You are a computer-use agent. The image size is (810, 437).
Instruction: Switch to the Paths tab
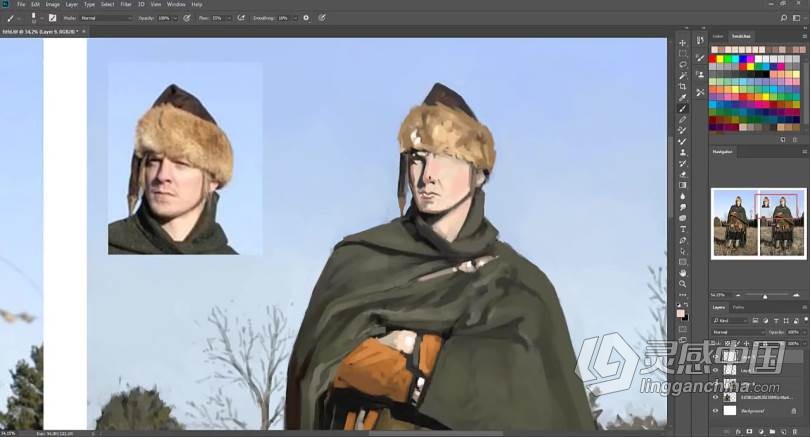pos(739,307)
